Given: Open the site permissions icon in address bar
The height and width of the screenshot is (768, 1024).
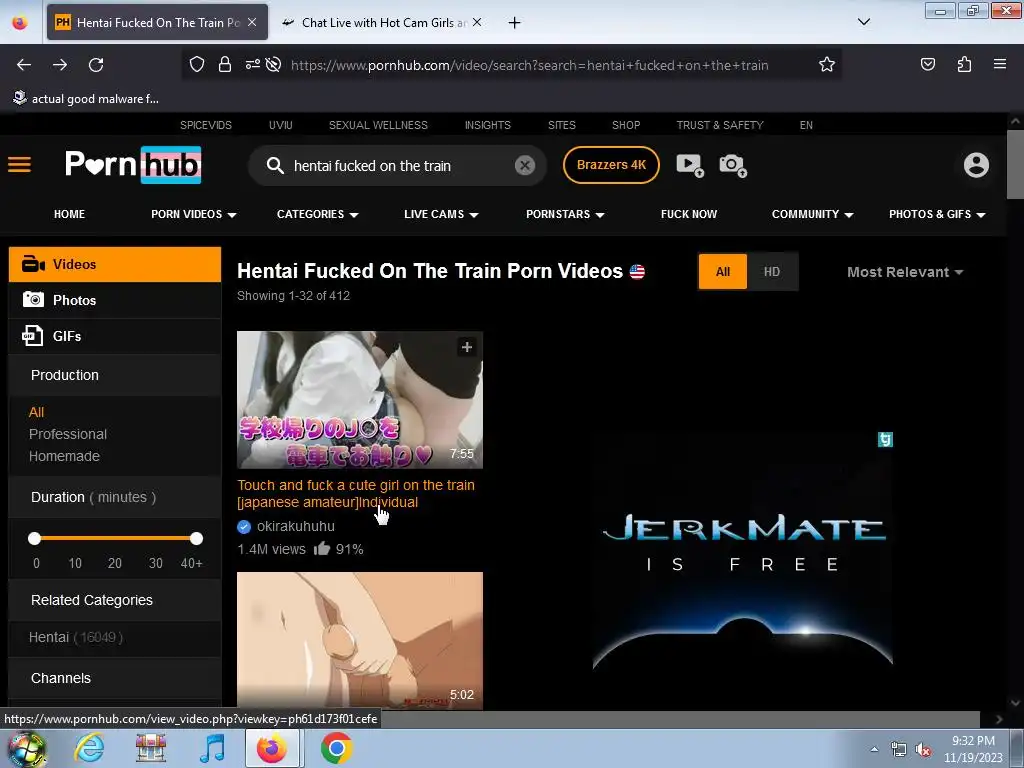Looking at the screenshot, I should pyautogui.click(x=253, y=64).
